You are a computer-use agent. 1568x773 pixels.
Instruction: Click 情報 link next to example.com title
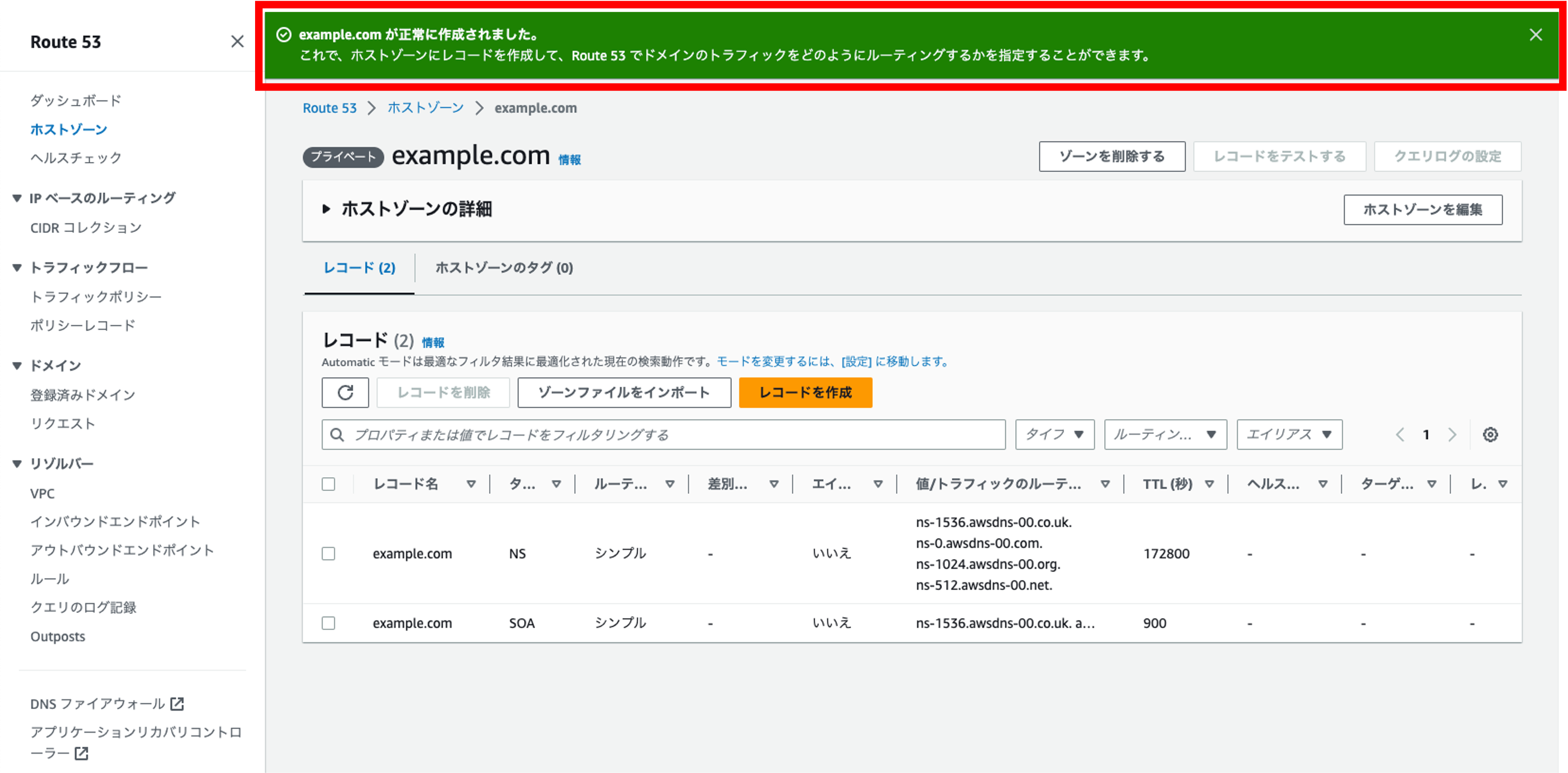[x=570, y=159]
